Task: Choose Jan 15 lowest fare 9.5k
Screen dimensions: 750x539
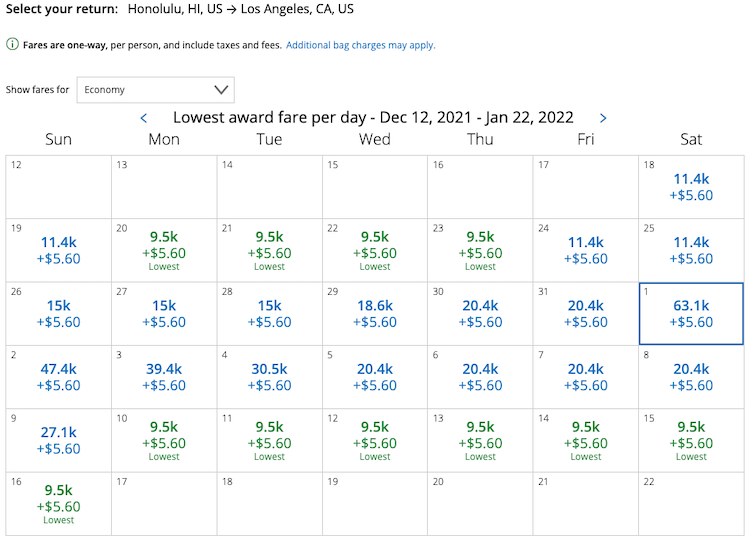Action: pos(691,440)
